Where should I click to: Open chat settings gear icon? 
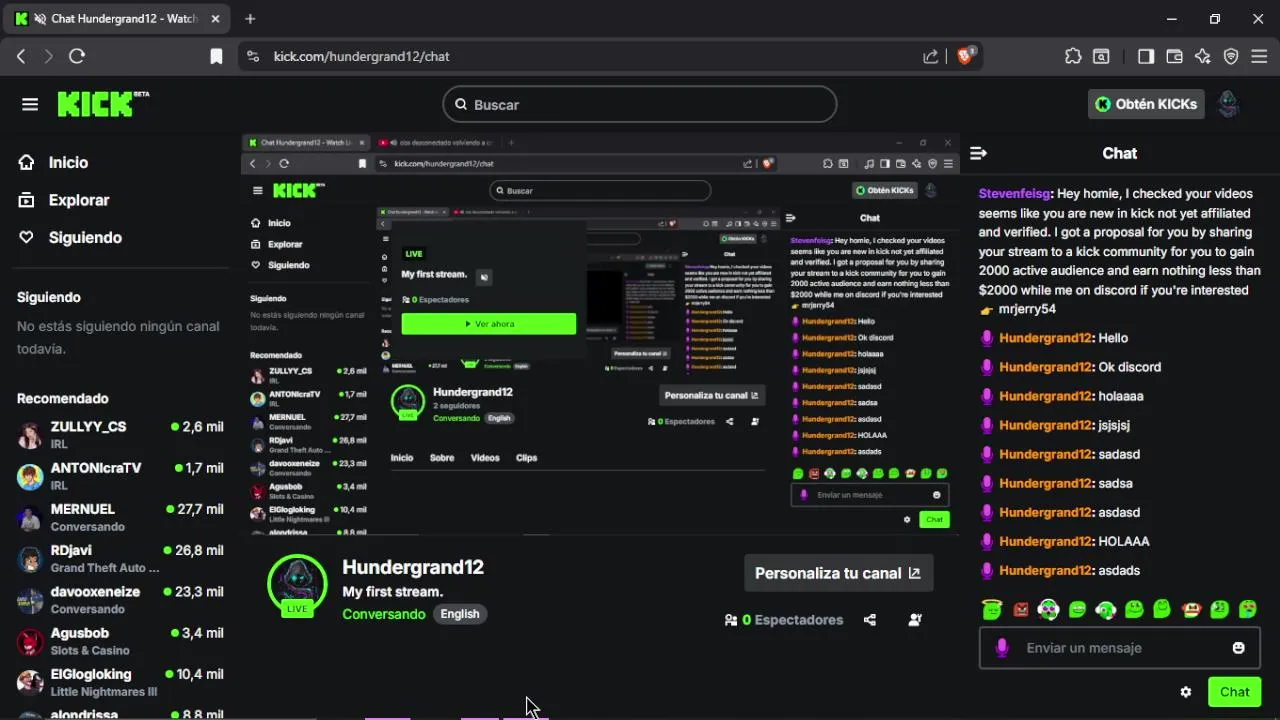[x=1186, y=692]
